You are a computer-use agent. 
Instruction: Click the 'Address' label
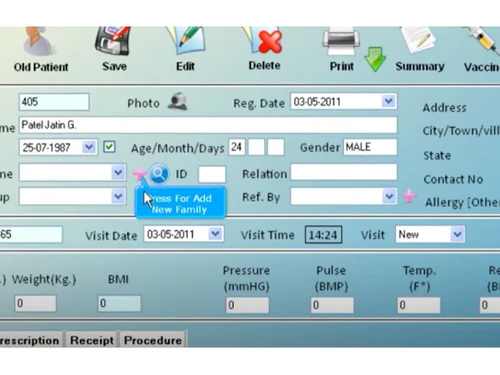pyautogui.click(x=444, y=108)
